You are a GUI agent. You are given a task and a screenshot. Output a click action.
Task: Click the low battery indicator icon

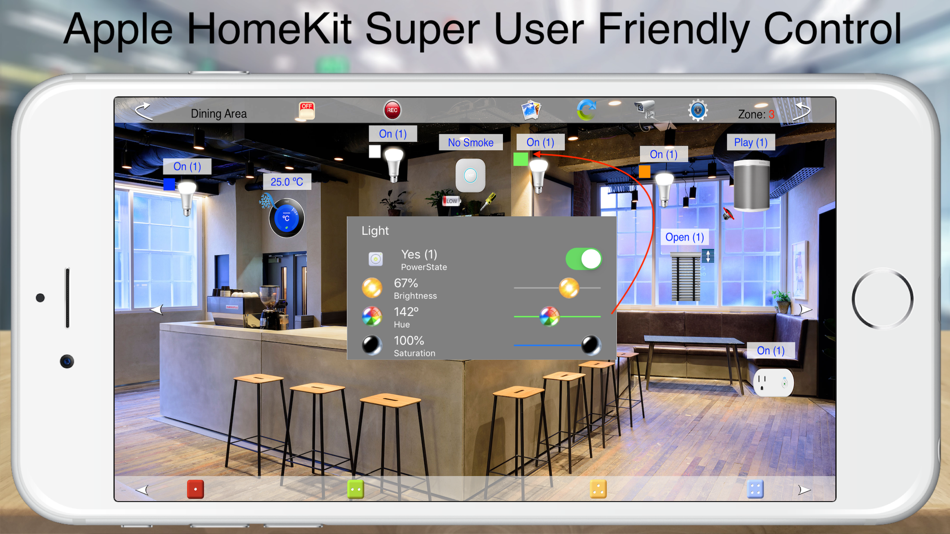pyautogui.click(x=451, y=201)
